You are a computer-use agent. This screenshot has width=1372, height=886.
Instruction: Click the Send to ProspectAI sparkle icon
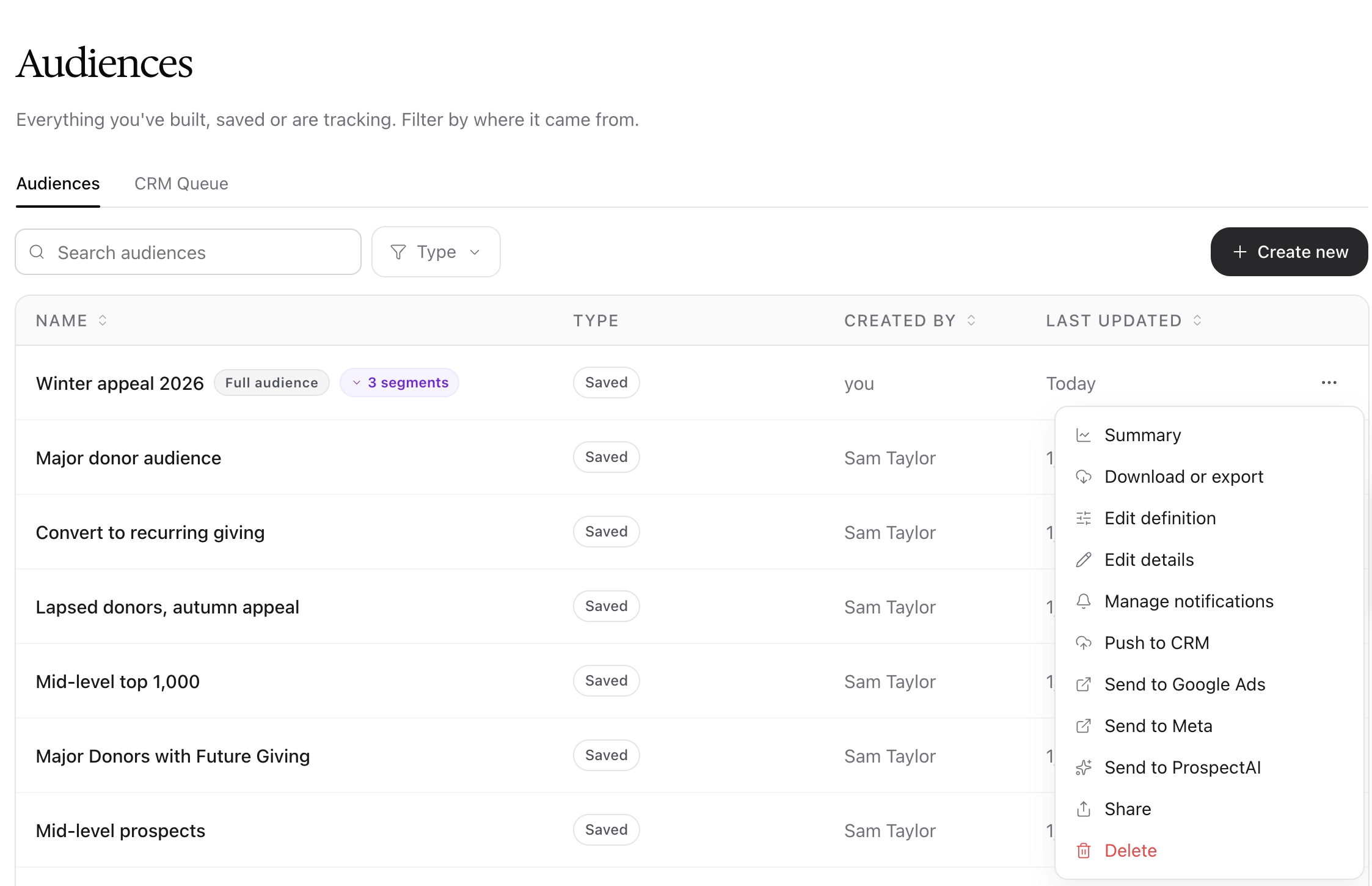coord(1084,767)
